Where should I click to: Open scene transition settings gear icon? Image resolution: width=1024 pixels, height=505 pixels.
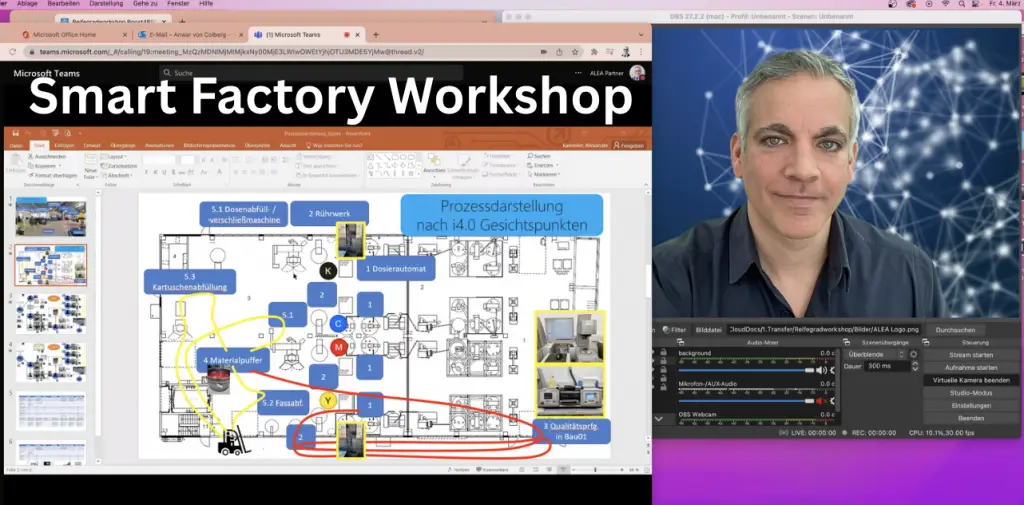coord(913,354)
